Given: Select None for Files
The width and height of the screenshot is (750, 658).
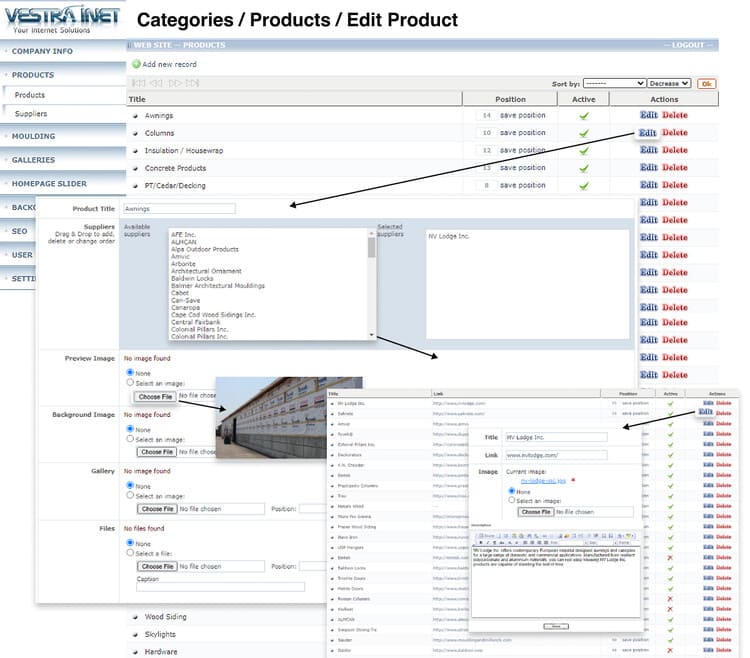Looking at the screenshot, I should coord(130,542).
